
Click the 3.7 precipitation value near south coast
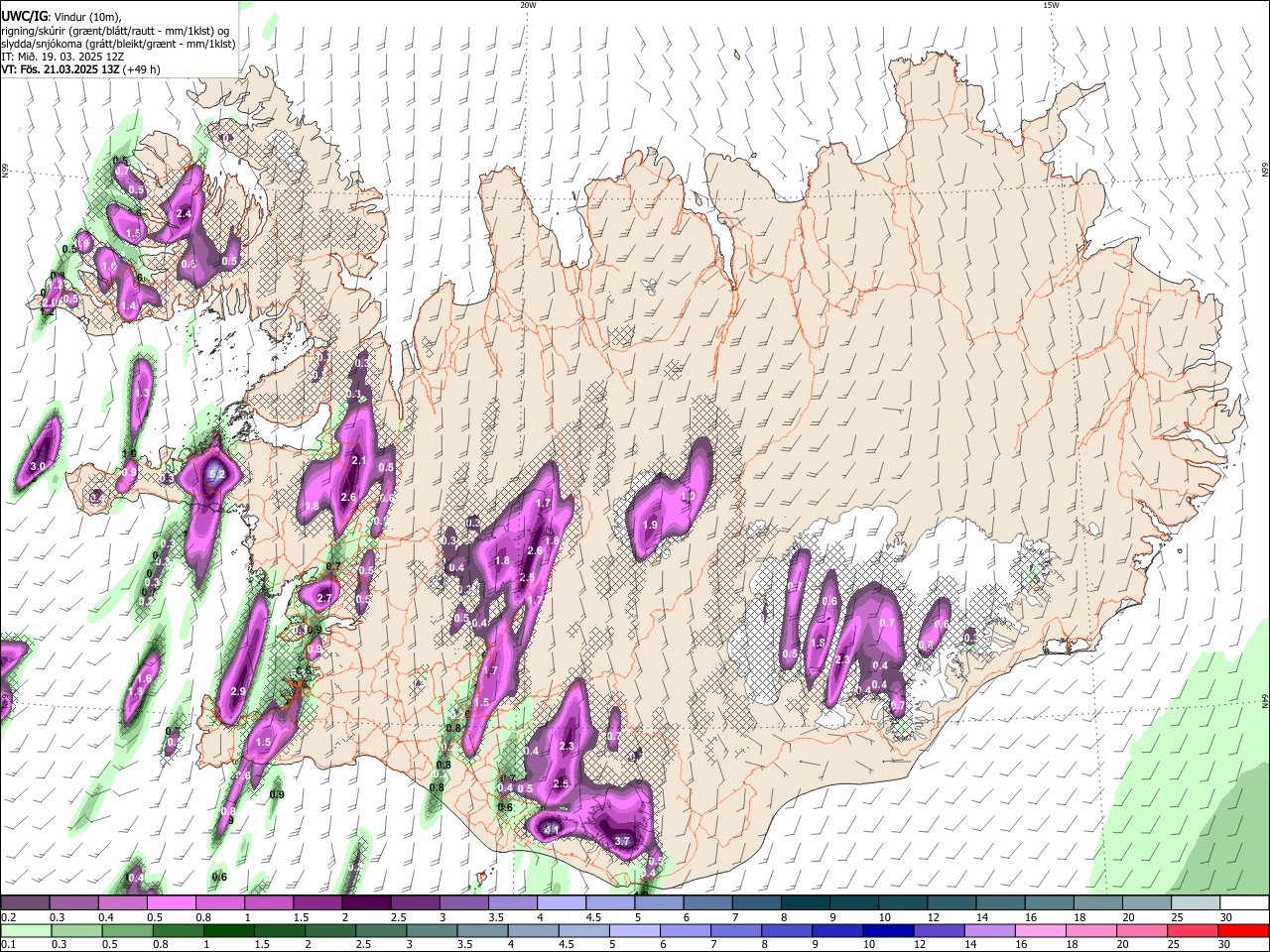pos(623,841)
